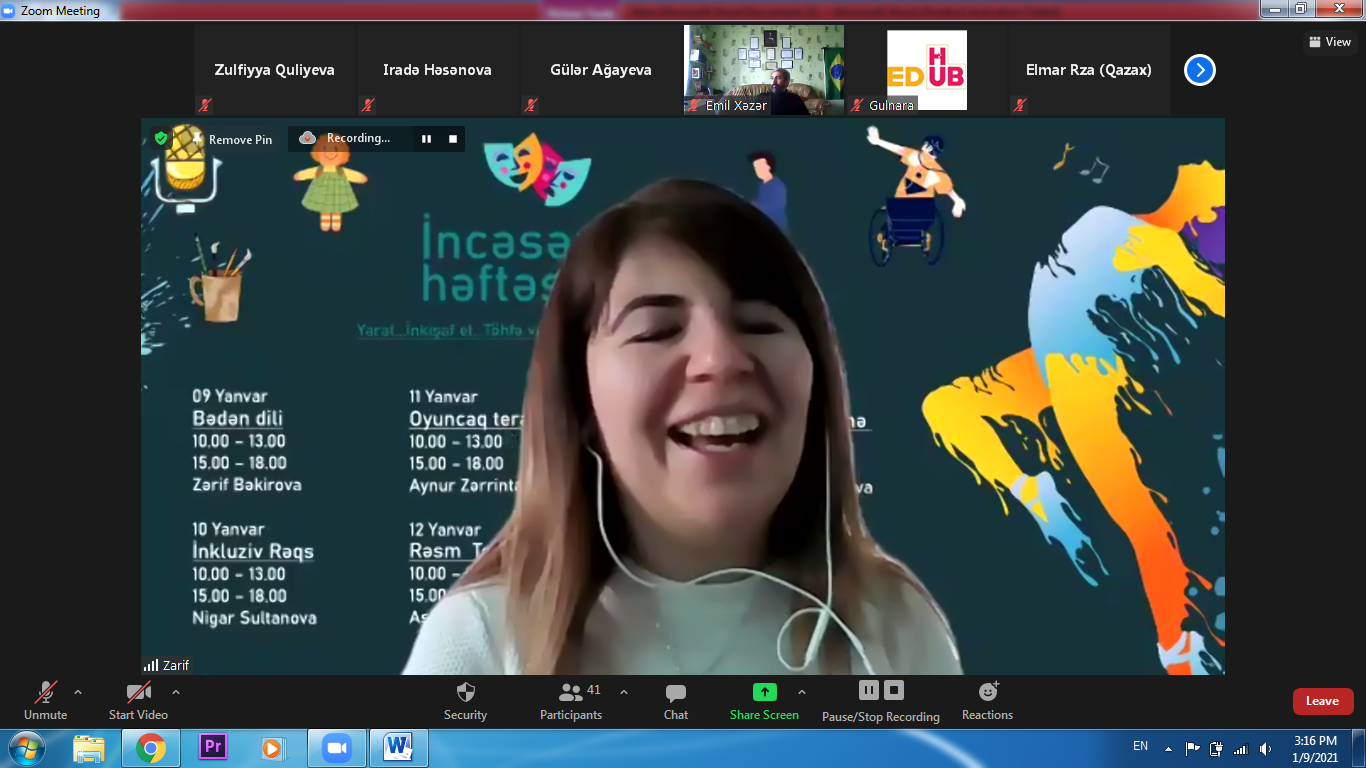
Task: Pause recording from the bottom toolbar
Action: [868, 690]
